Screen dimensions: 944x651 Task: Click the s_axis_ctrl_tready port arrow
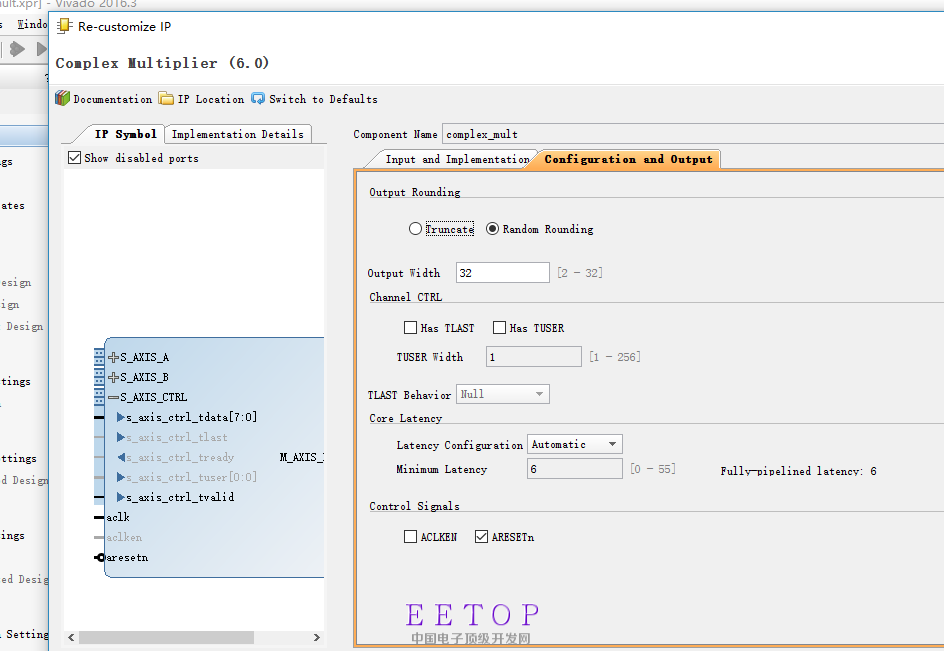120,457
